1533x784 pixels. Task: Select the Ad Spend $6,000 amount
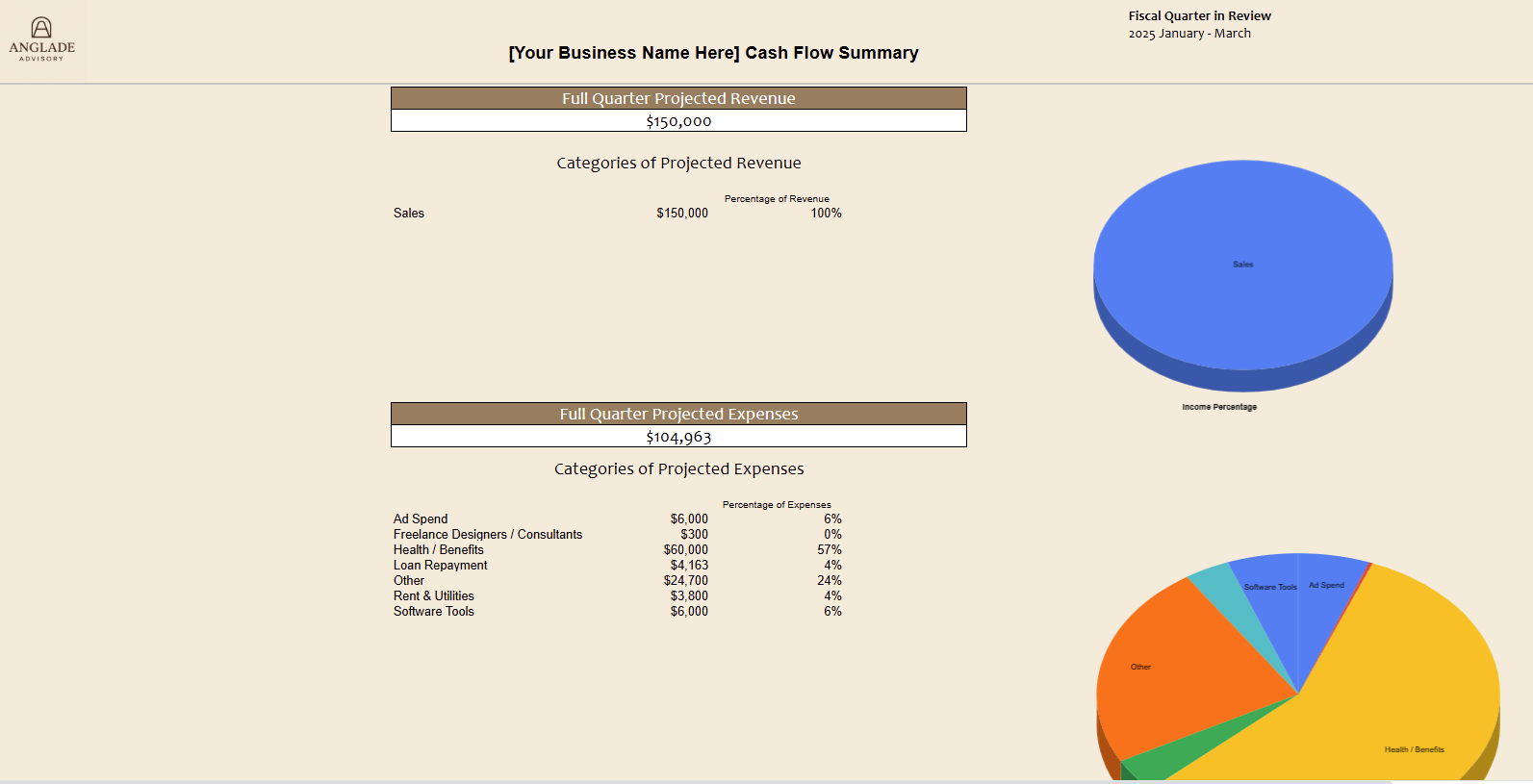tap(689, 519)
